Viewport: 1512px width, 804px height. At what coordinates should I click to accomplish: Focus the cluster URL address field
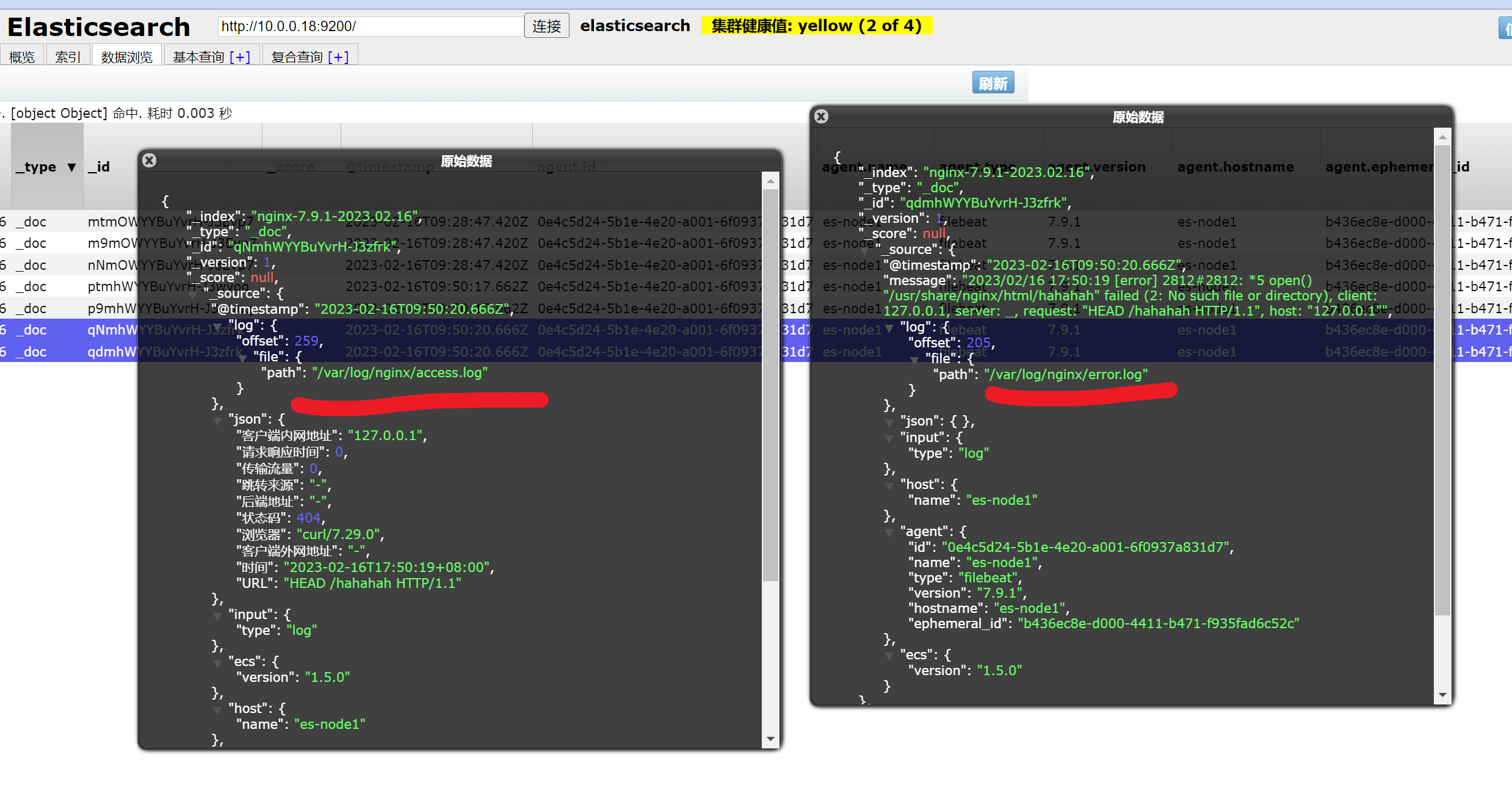(x=370, y=26)
